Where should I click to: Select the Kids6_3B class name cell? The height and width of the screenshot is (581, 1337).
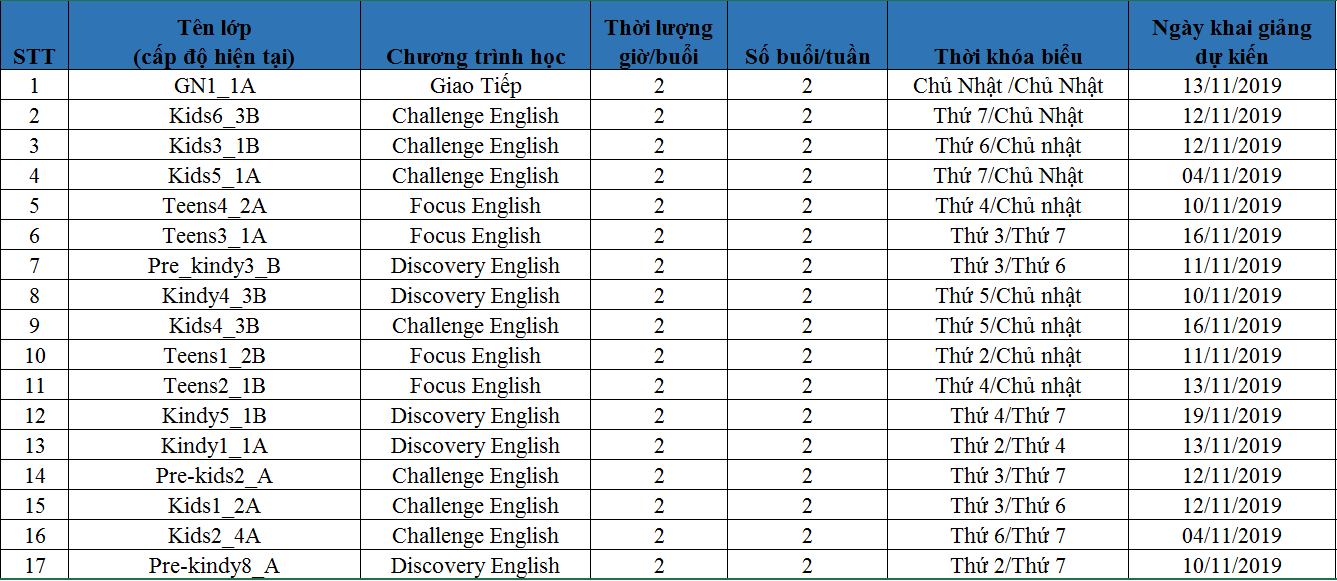click(x=214, y=116)
